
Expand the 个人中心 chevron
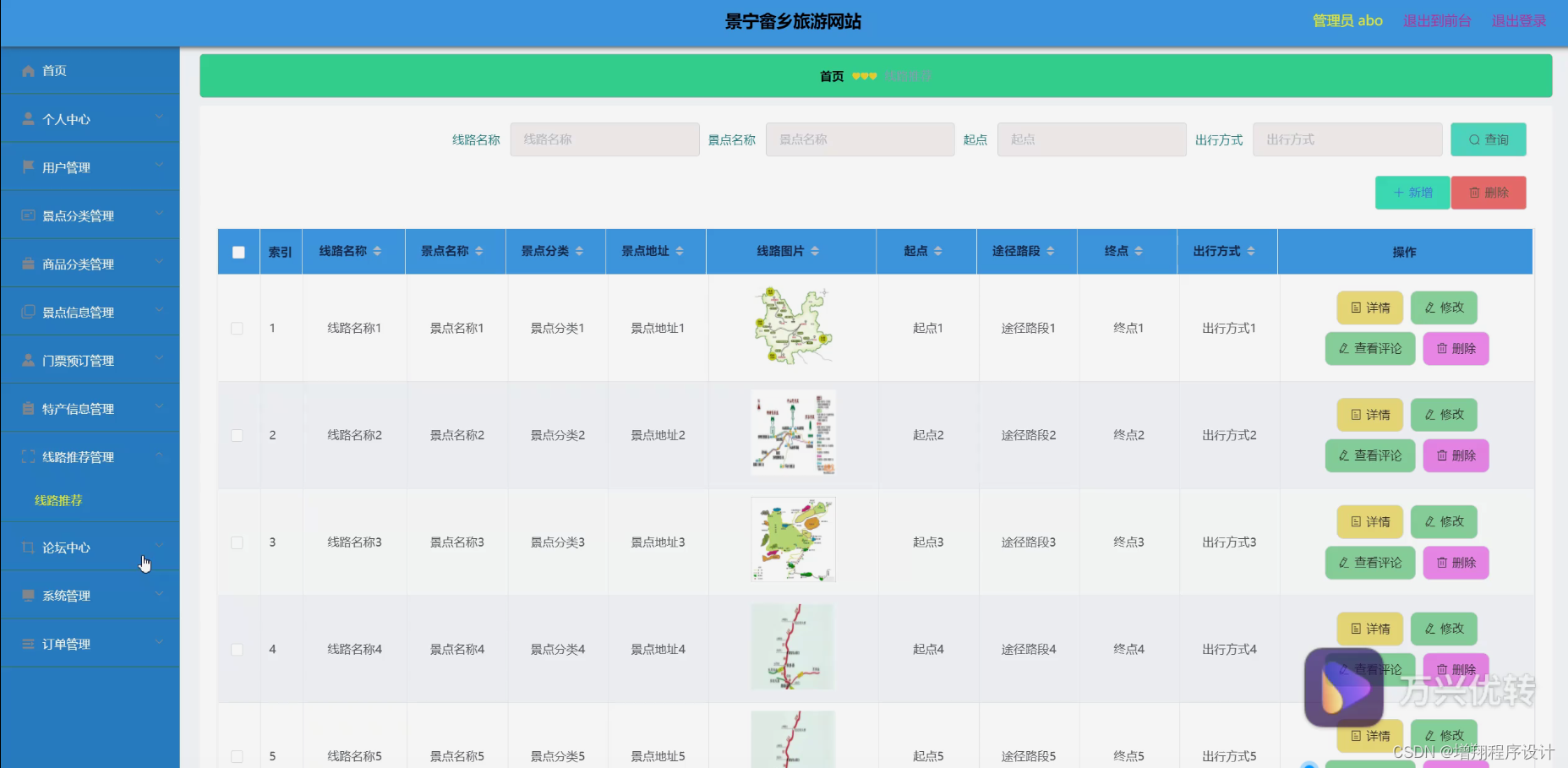[x=159, y=117]
